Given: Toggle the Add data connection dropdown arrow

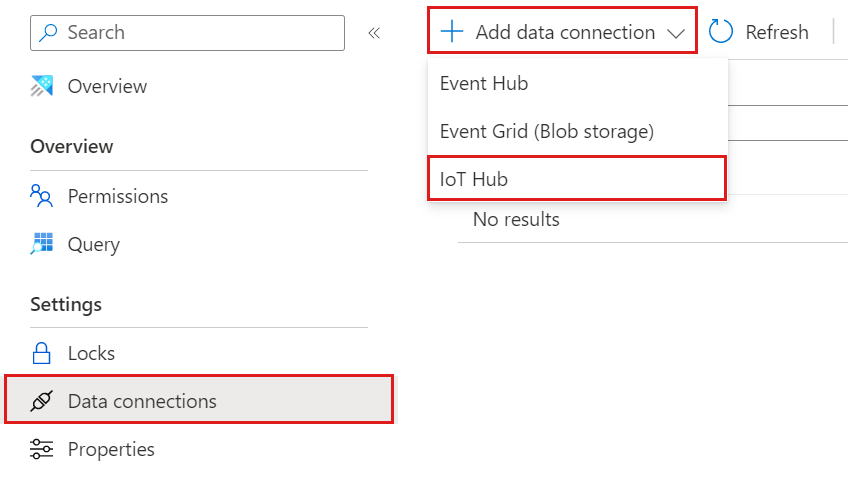Looking at the screenshot, I should [x=676, y=33].
